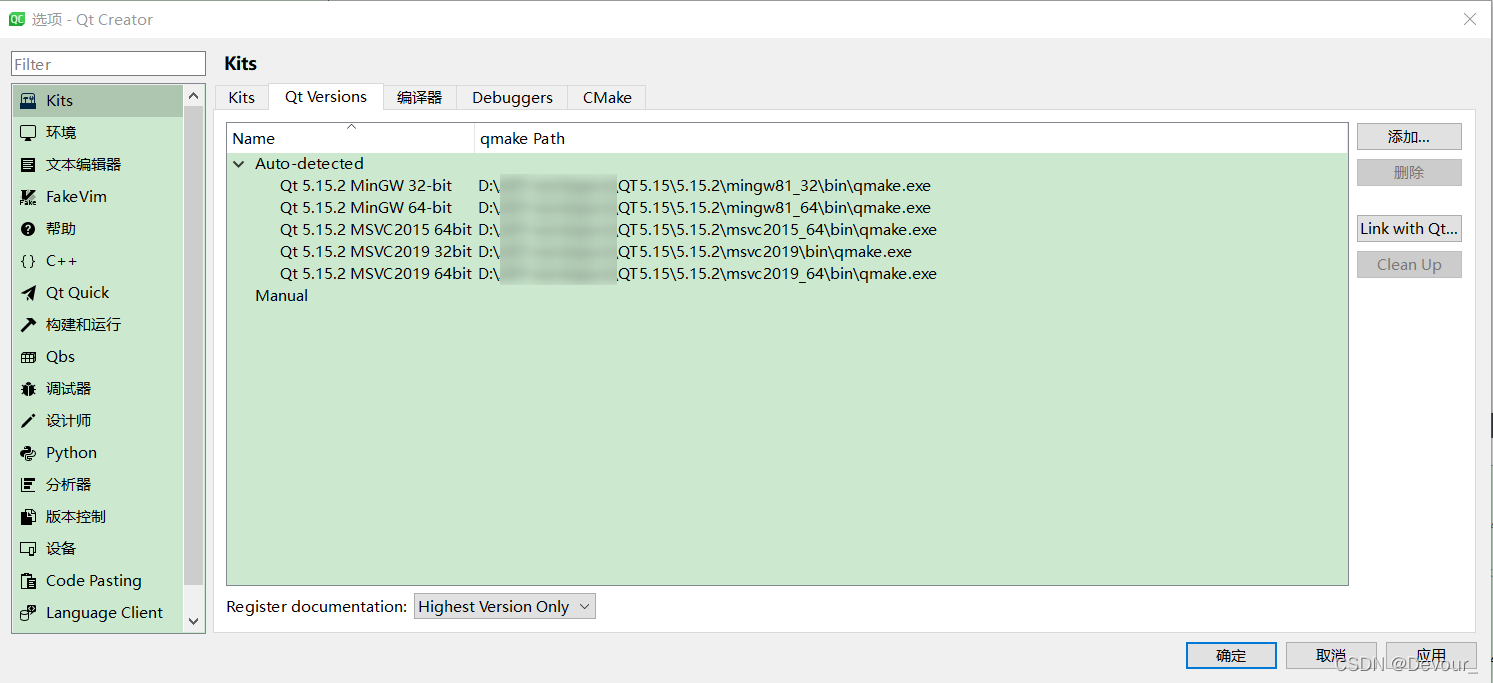This screenshot has width=1493, height=683.
Task: Click the Clean Up button
Action: (1409, 265)
